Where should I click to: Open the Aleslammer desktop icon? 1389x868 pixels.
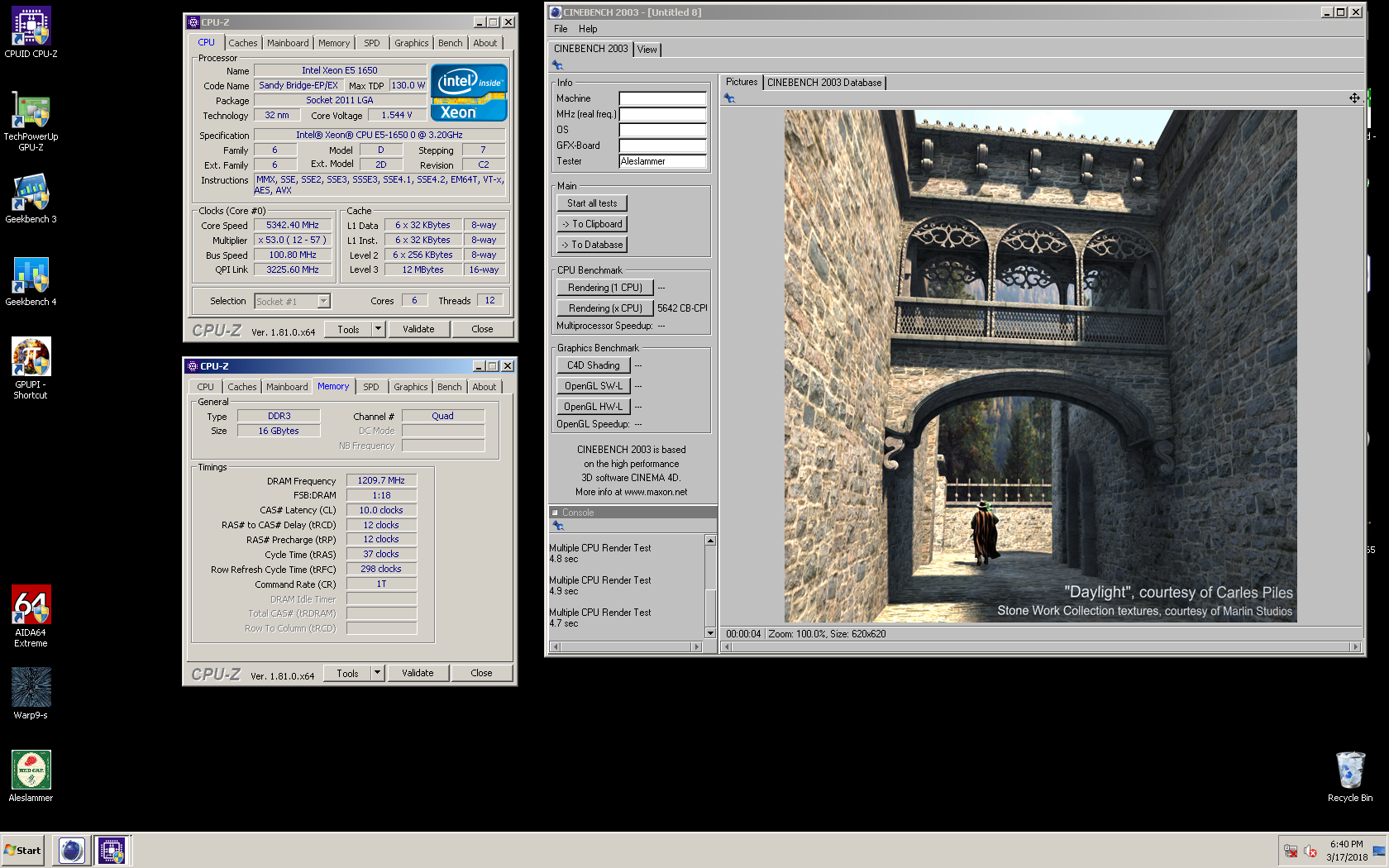click(x=31, y=776)
